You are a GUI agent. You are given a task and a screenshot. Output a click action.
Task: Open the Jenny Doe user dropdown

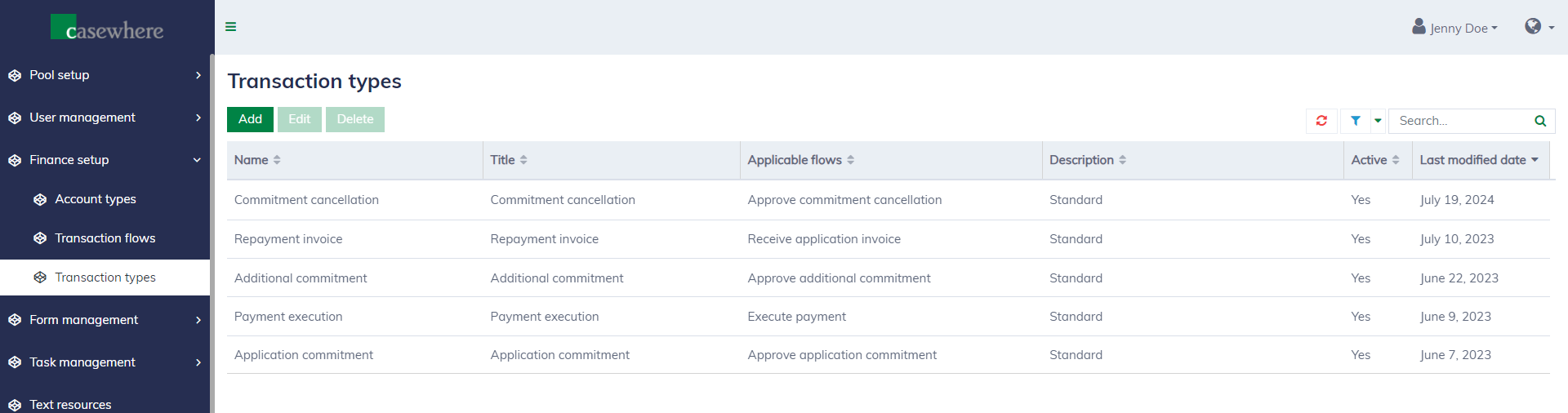[1455, 28]
